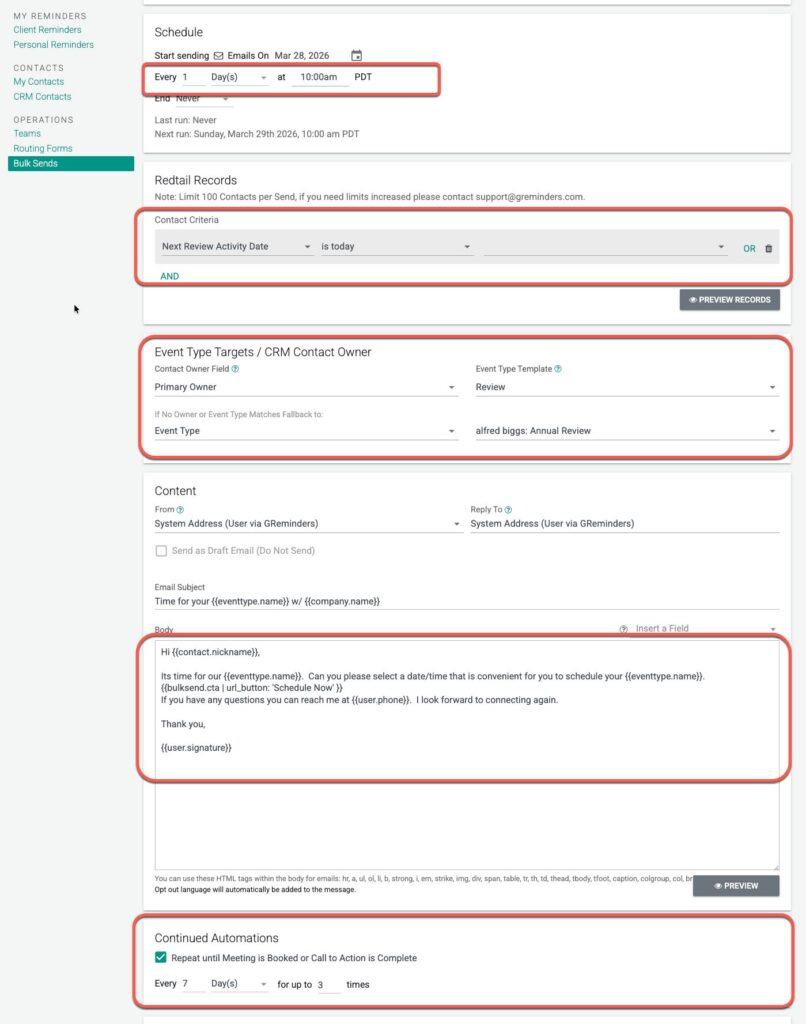Enable Send as Draft Email checkbox

(161, 551)
